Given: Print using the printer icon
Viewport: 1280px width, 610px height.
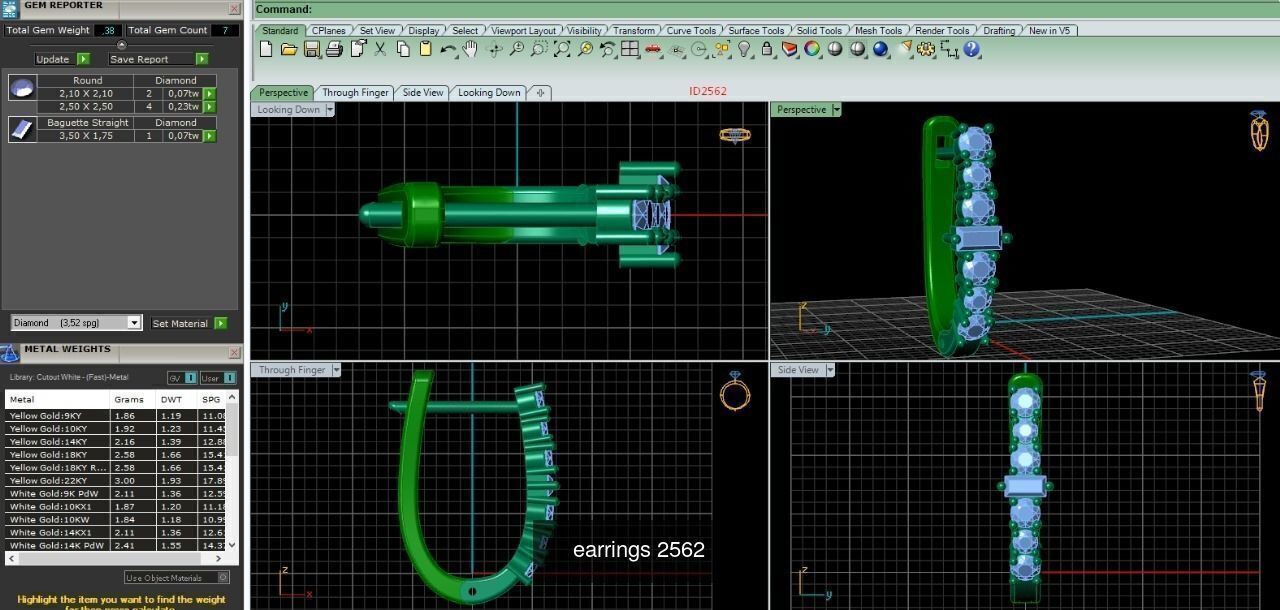Looking at the screenshot, I should pos(334,49).
